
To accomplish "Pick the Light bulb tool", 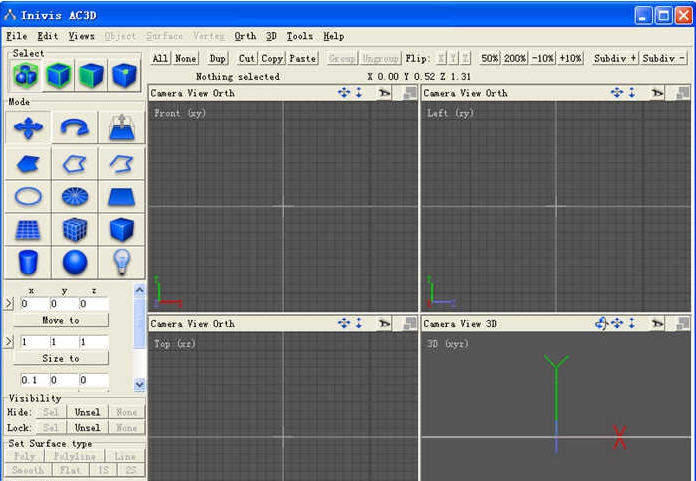I will tap(122, 262).
